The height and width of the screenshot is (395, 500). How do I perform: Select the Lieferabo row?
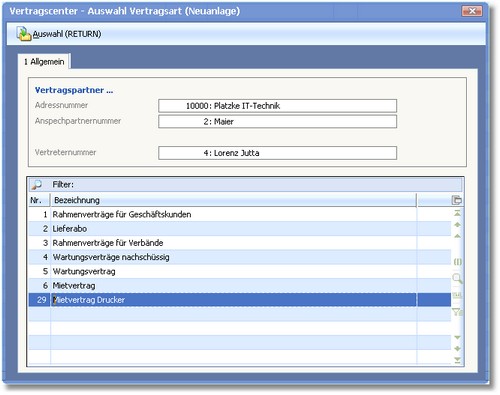click(240, 229)
